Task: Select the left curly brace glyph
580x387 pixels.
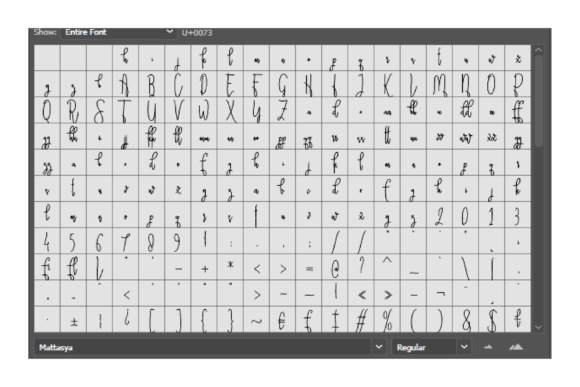Action: pos(204,320)
